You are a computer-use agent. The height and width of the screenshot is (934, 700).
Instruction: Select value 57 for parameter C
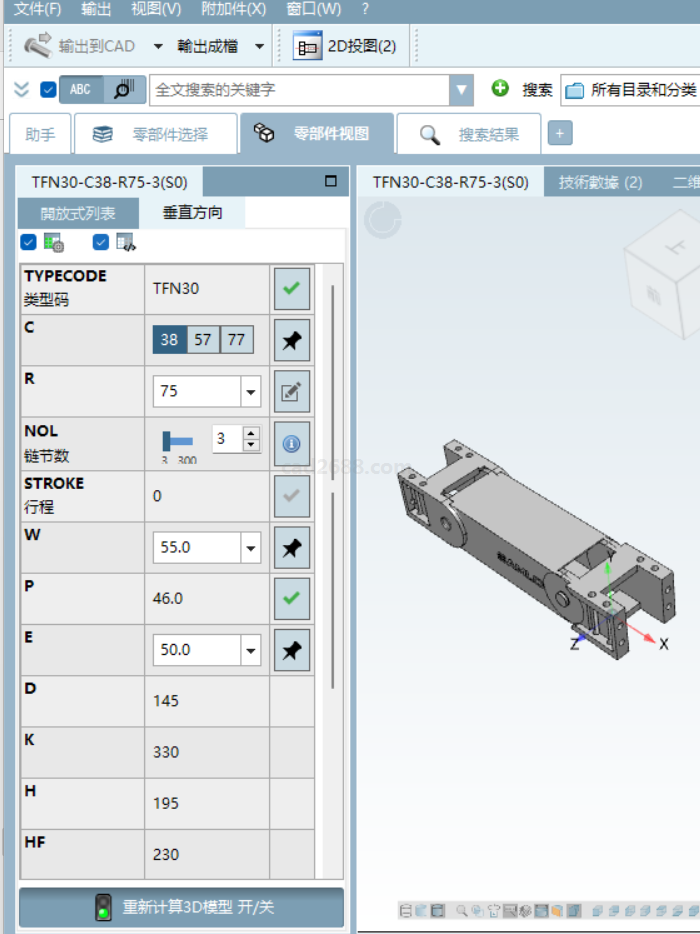203,340
